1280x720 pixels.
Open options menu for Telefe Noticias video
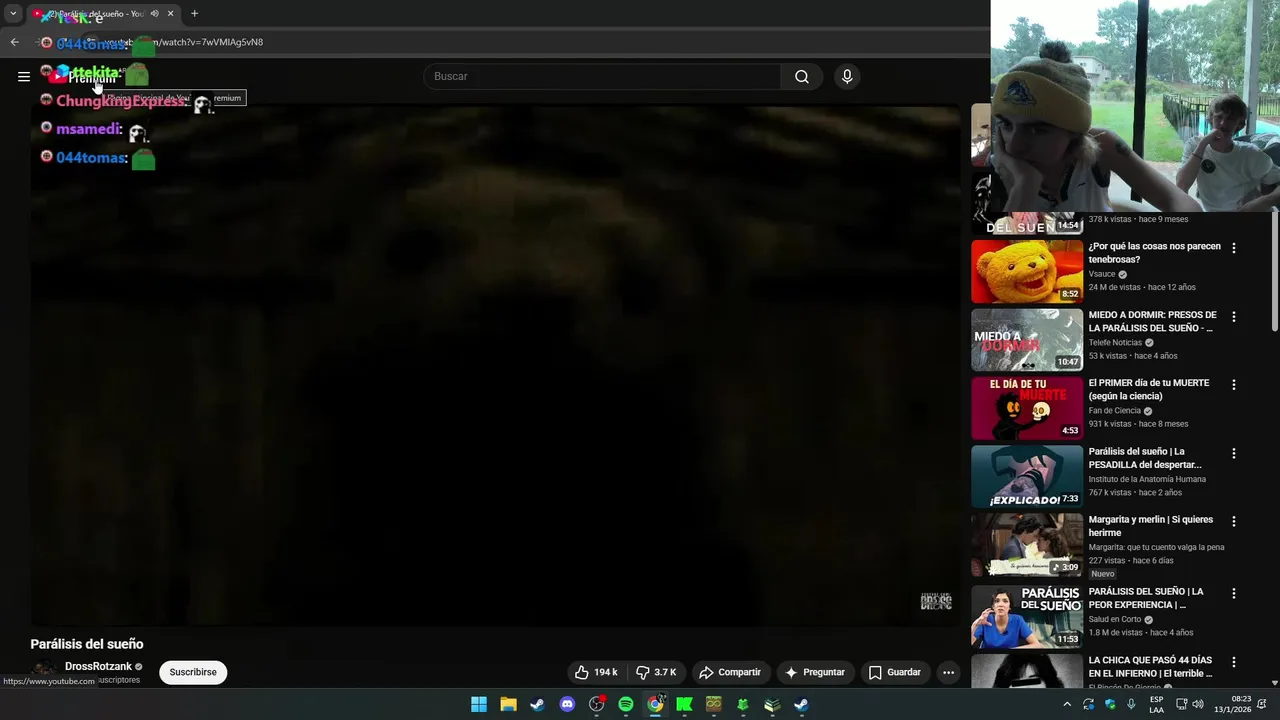coord(1233,317)
